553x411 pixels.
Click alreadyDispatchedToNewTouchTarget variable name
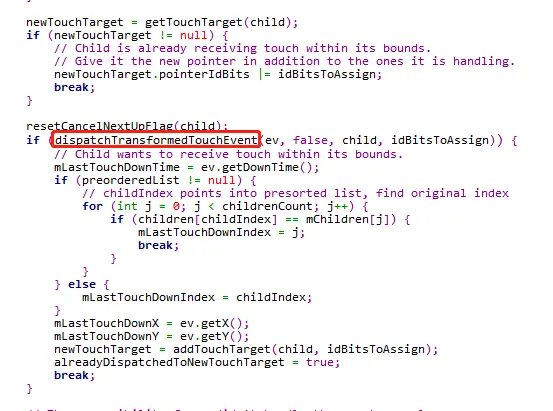[x=169, y=362]
